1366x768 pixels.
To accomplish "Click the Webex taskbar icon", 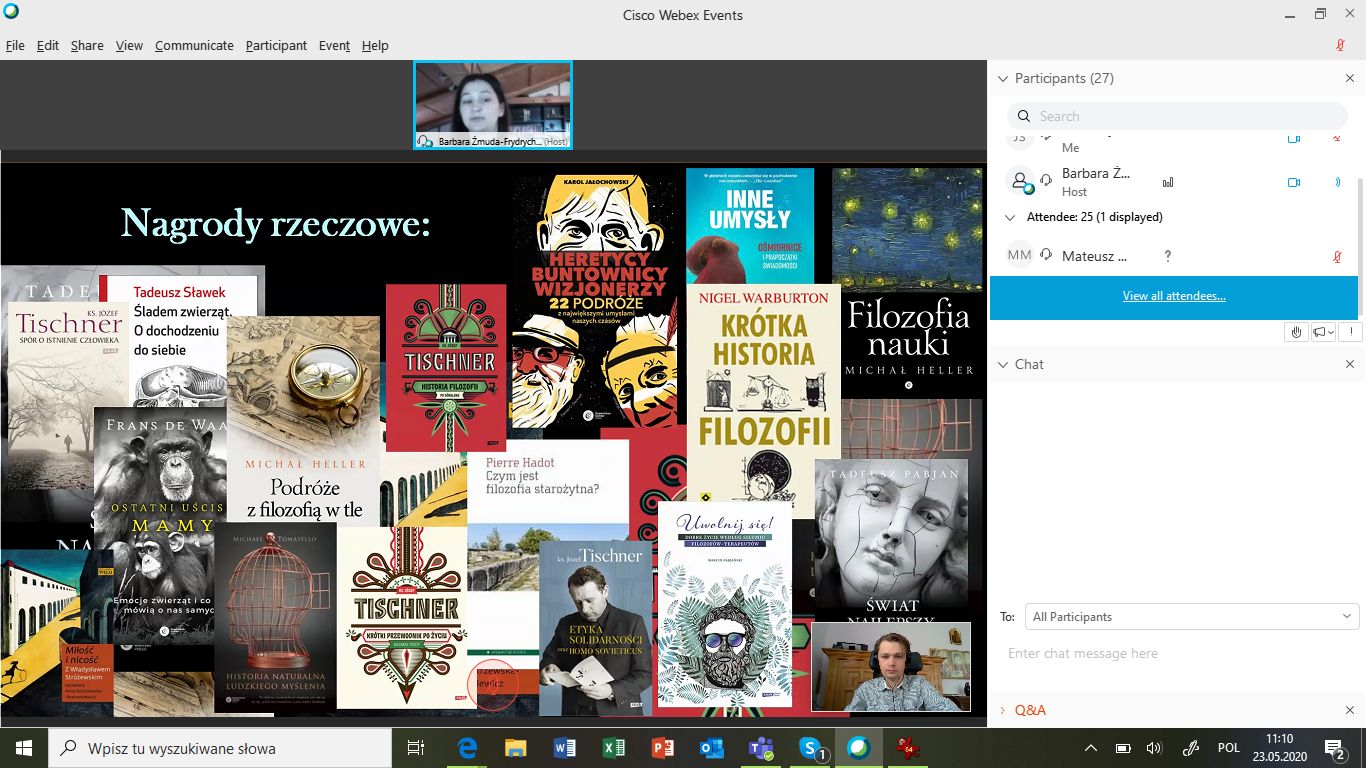I will tap(859, 747).
